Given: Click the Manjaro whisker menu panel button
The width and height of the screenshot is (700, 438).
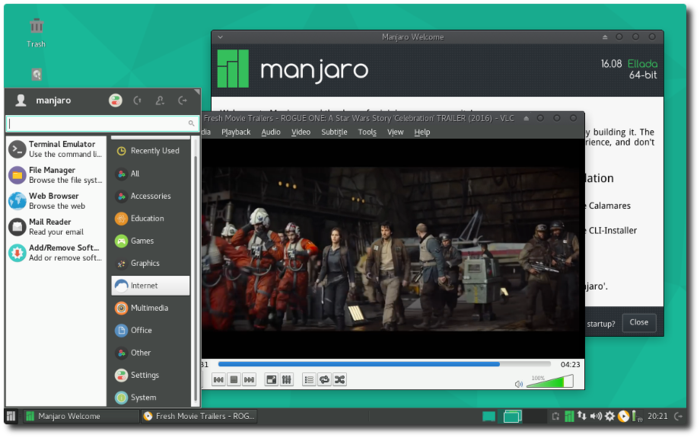Looking at the screenshot, I should (x=11, y=416).
